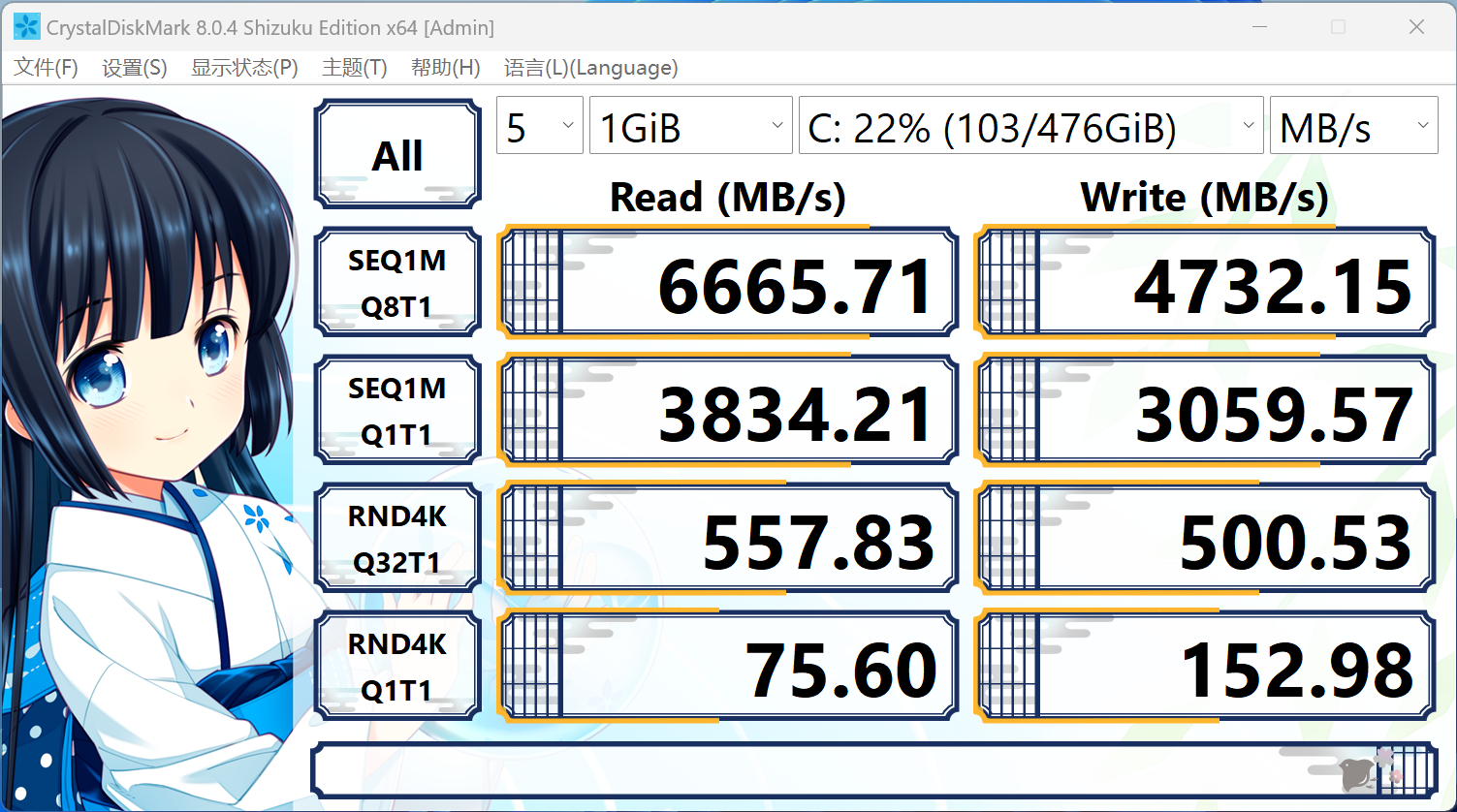The width and height of the screenshot is (1457, 812).
Task: Click the CrystalDiskMark icon in the title bar
Action: coord(25,26)
